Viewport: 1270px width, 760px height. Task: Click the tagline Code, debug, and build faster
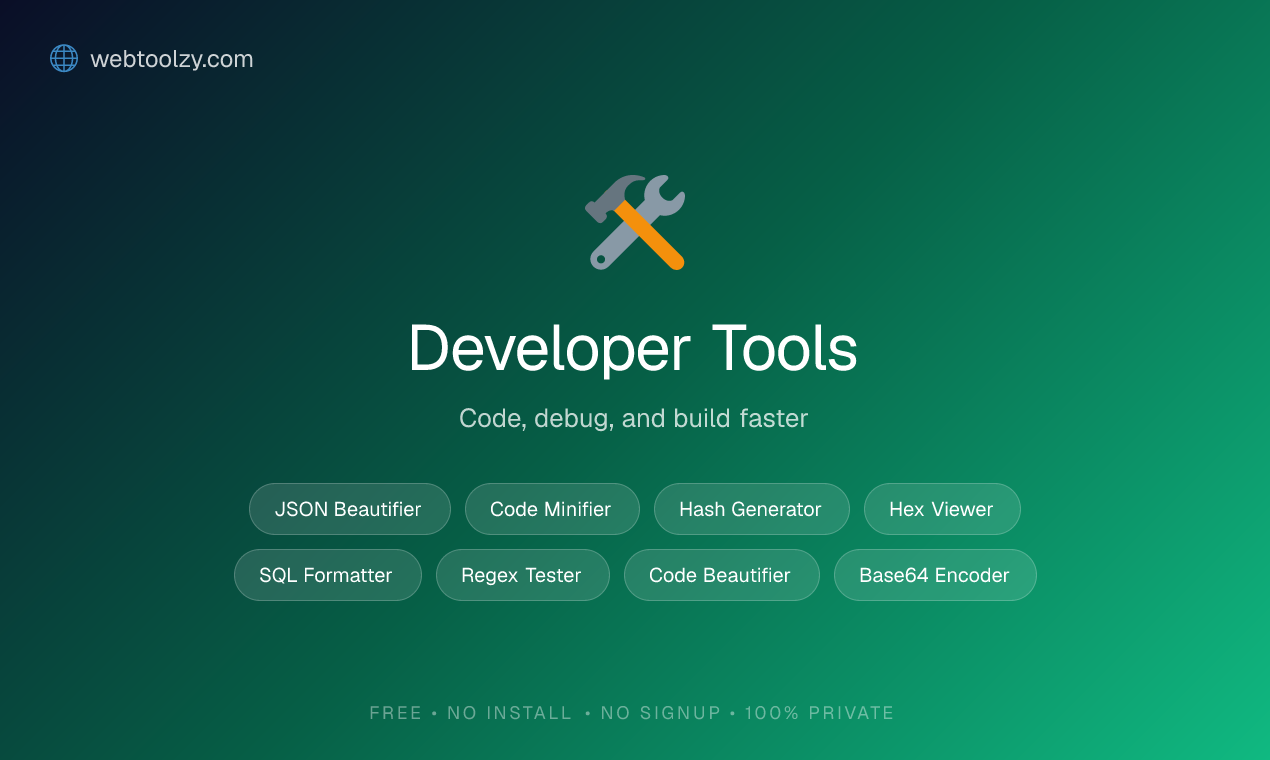[x=633, y=418]
